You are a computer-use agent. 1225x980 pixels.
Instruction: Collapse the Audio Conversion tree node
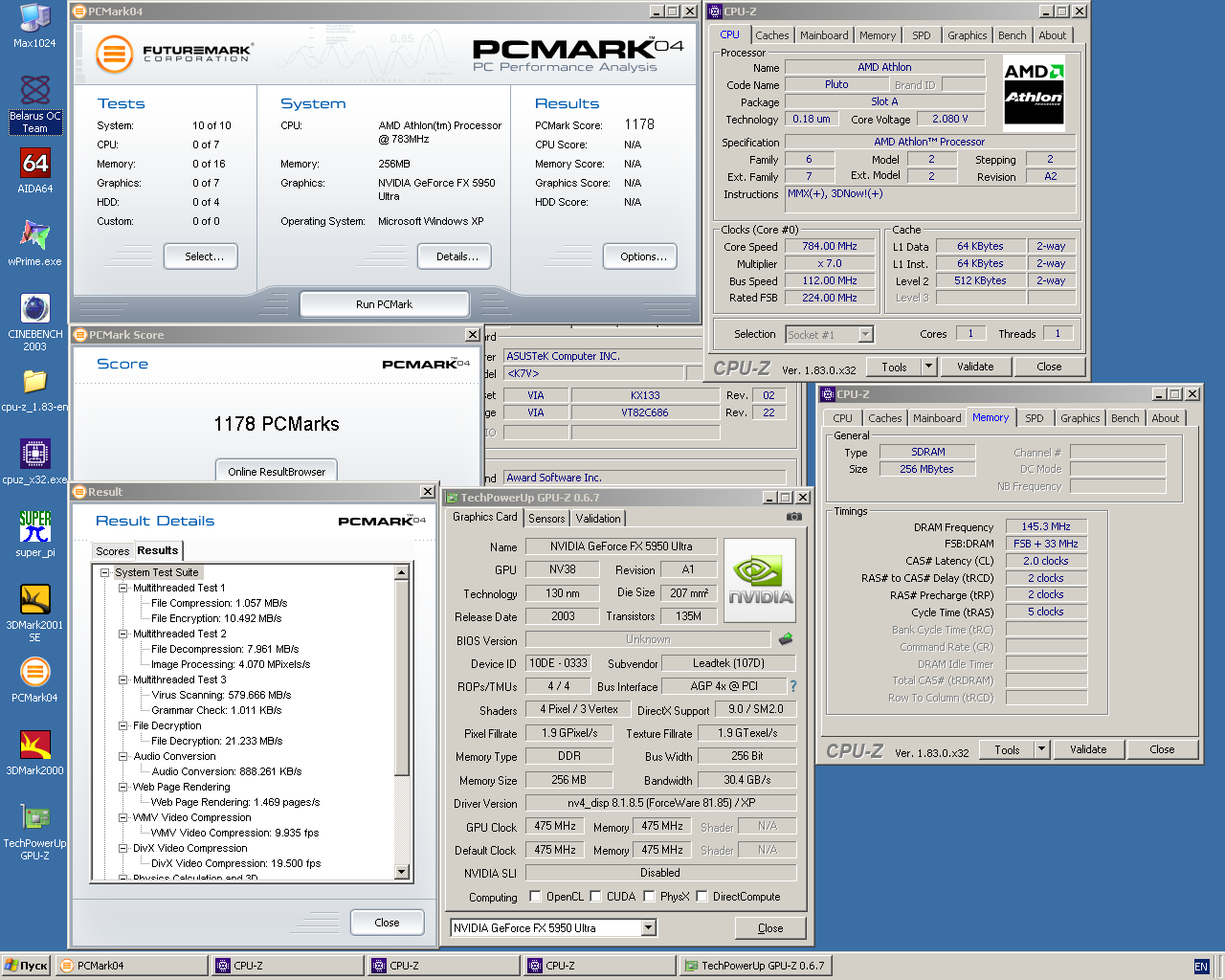pos(123,756)
